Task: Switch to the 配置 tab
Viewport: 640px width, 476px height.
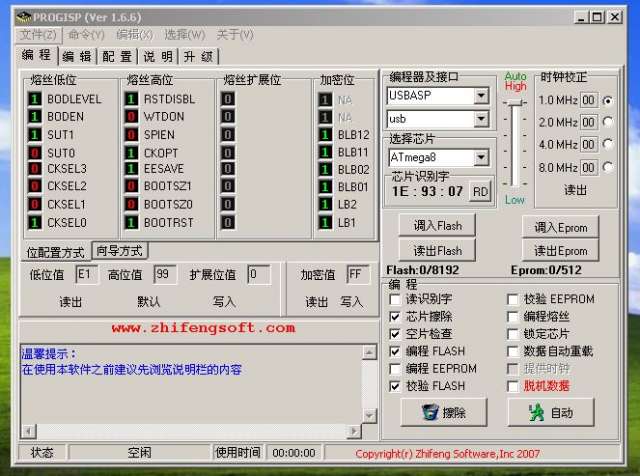Action: point(117,57)
